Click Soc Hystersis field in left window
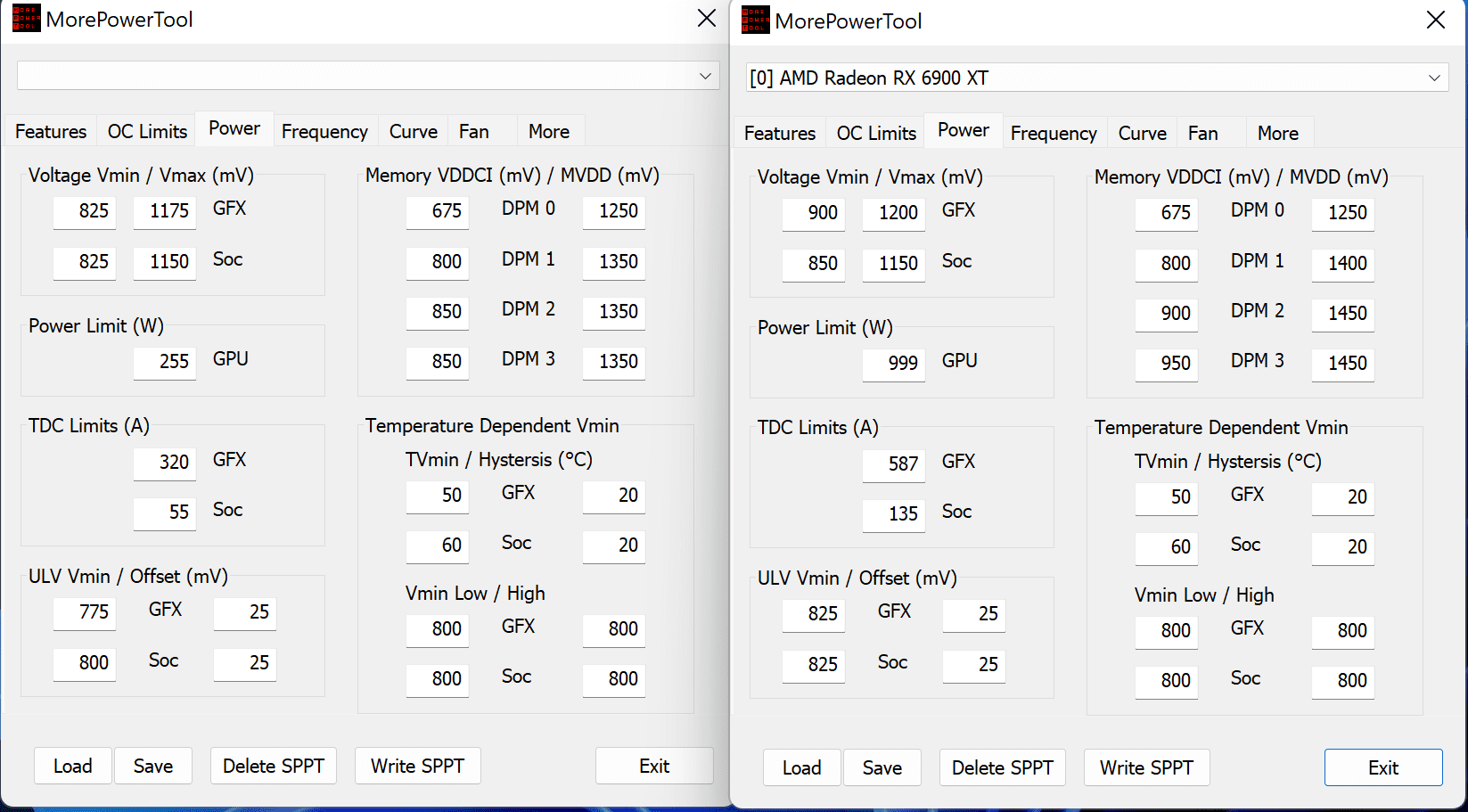The height and width of the screenshot is (812, 1468). click(614, 545)
